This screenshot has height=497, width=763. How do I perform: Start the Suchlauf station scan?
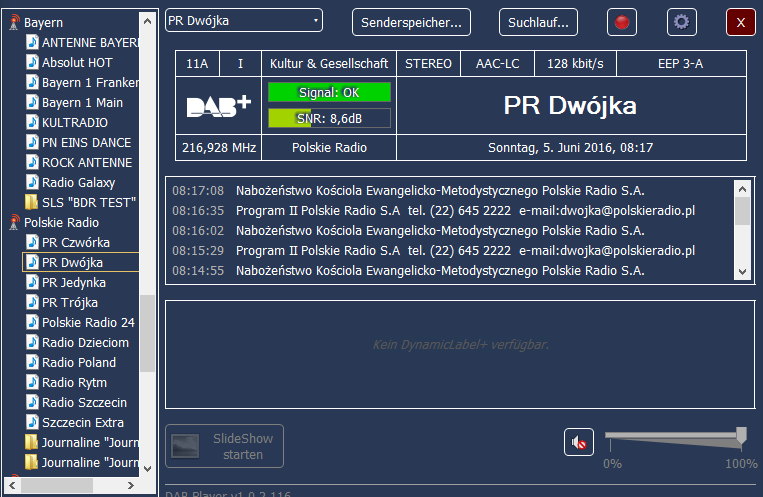[538, 21]
